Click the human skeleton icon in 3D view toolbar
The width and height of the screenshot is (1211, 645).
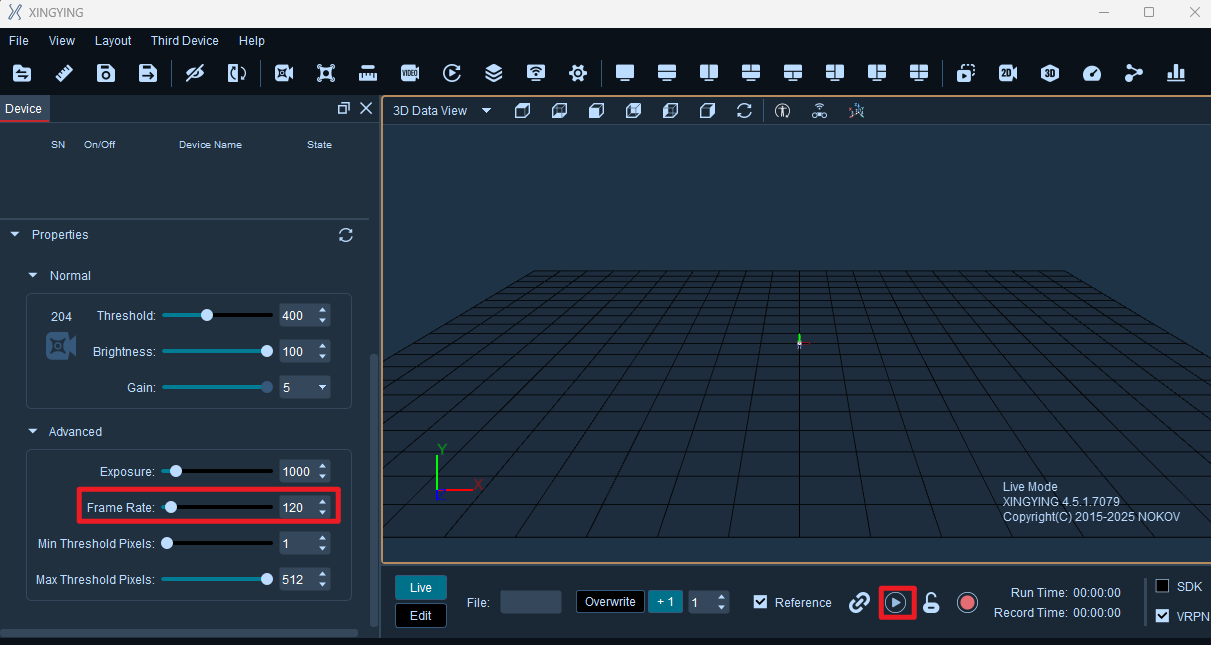(x=783, y=111)
